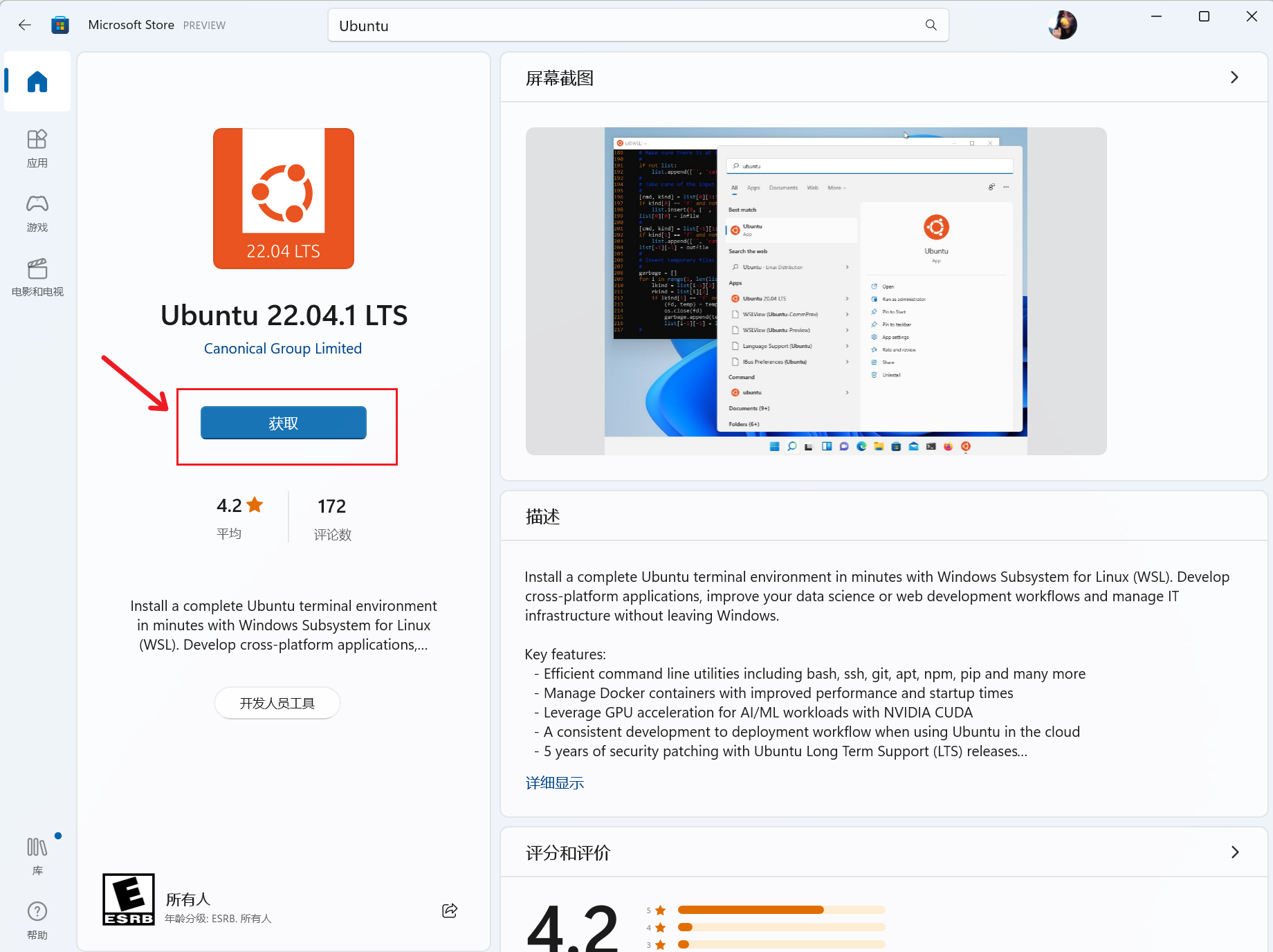Screen dimensions: 1273x952
Task: Click 详细显示 to show full description
Action: coord(555,783)
